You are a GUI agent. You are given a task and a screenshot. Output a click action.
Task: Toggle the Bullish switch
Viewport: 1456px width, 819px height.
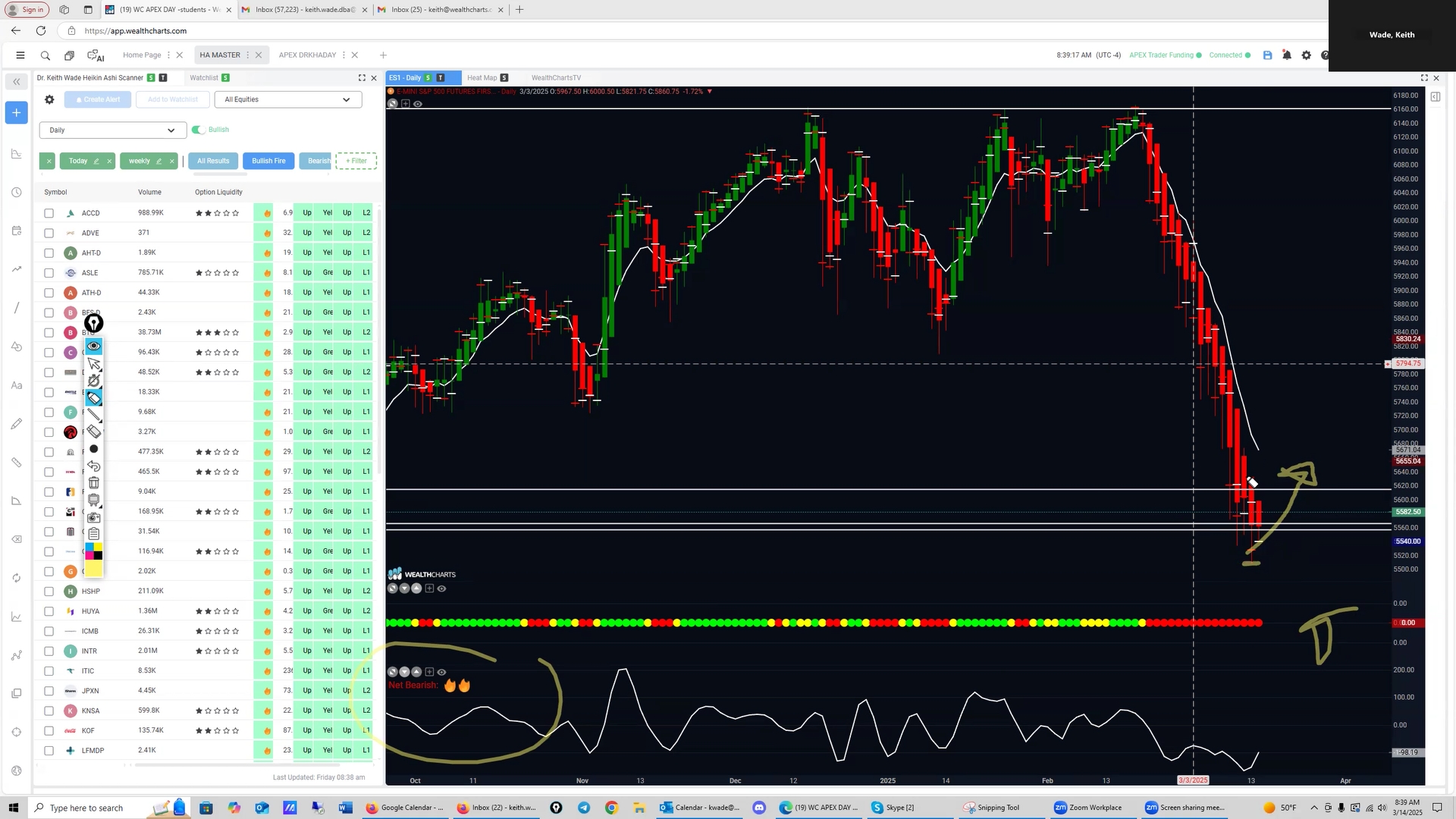199,130
